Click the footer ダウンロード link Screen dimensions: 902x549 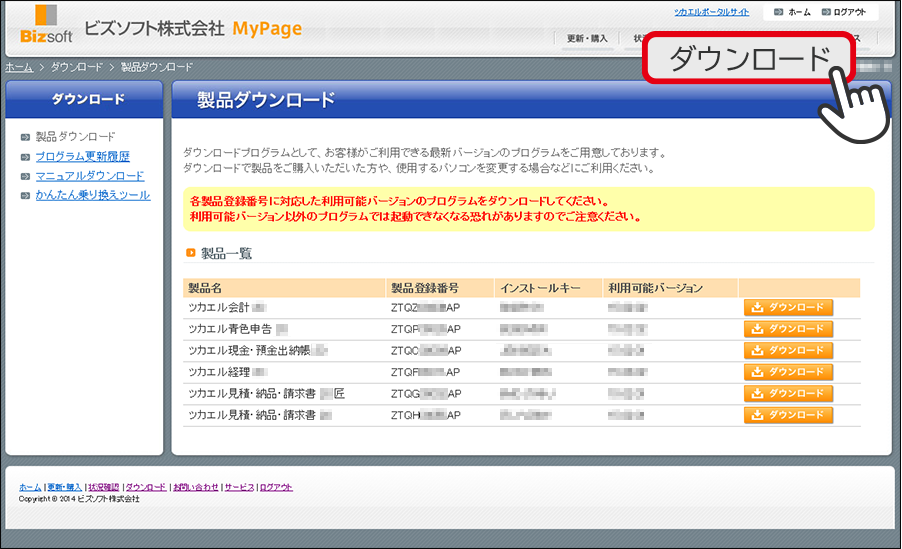coord(146,487)
